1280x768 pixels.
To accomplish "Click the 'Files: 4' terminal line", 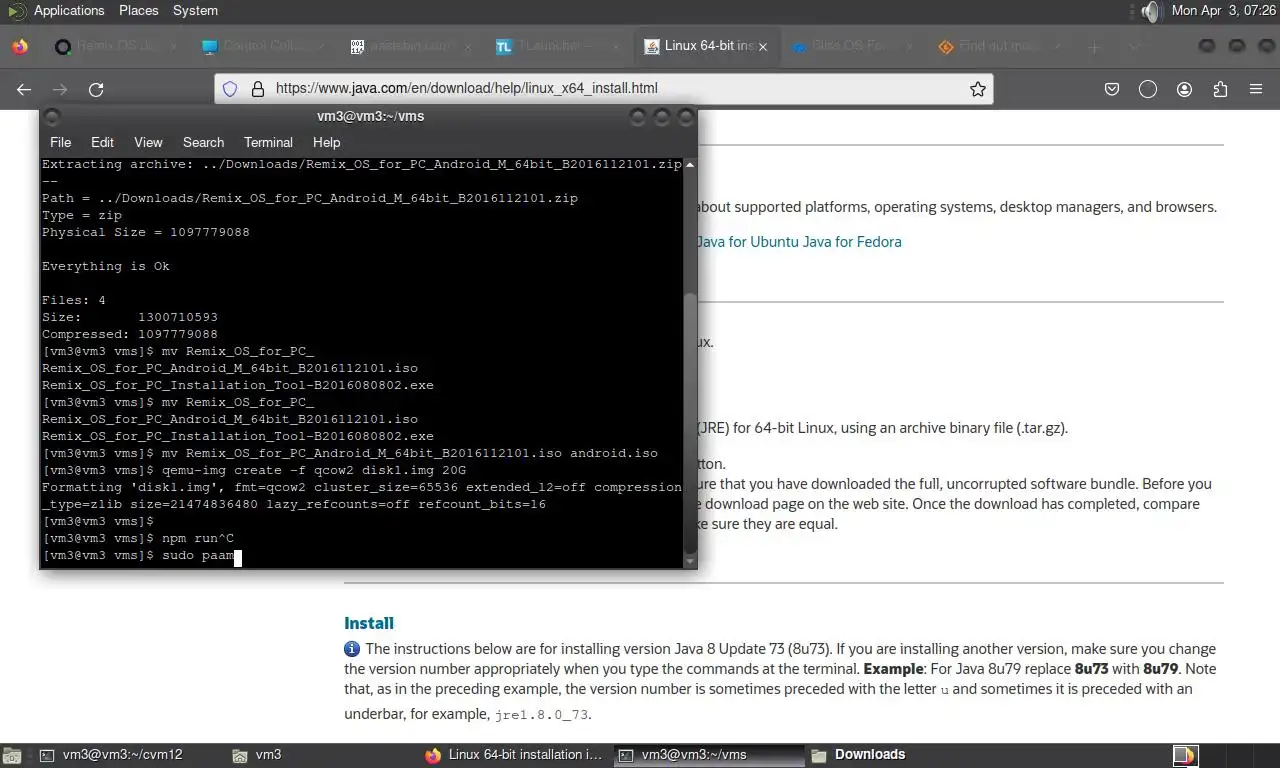I will pyautogui.click(x=74, y=300).
